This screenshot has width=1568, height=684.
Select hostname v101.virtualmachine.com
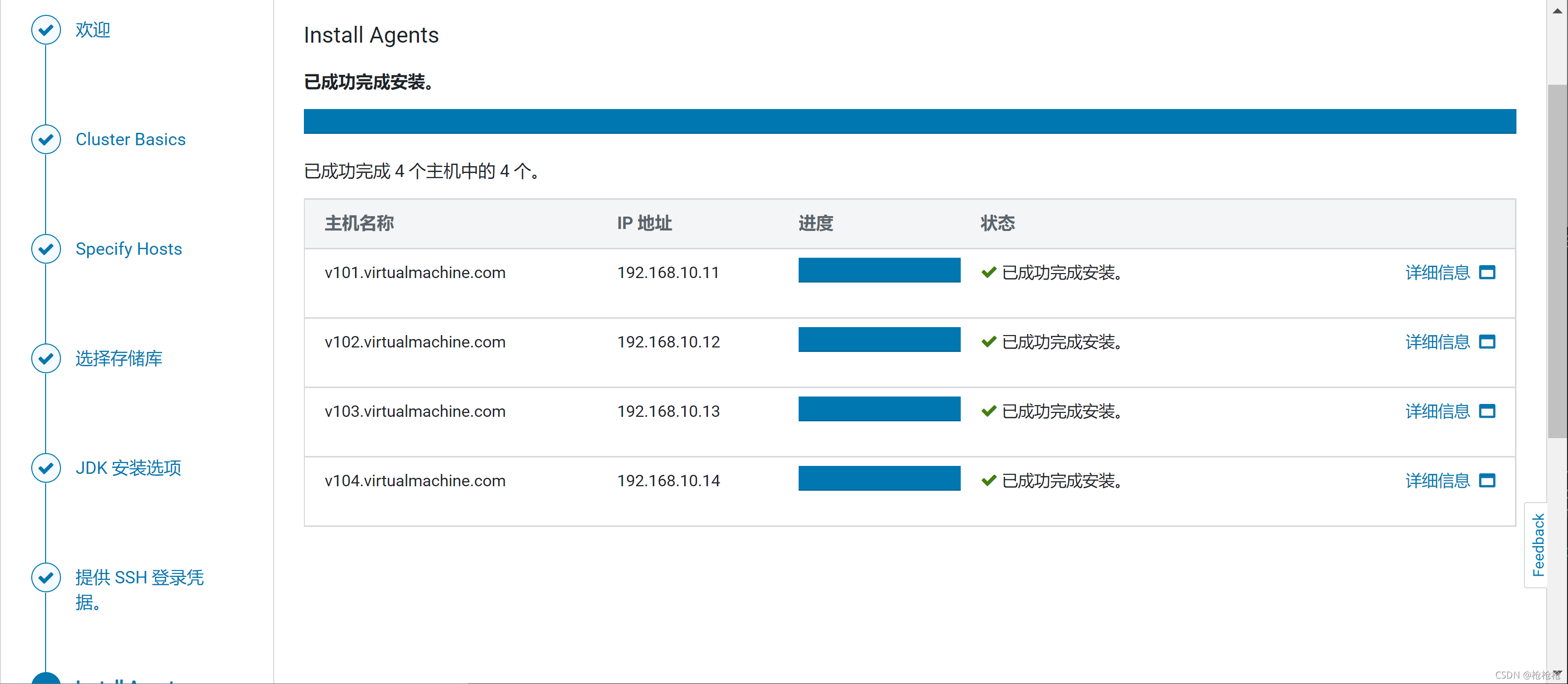415,273
